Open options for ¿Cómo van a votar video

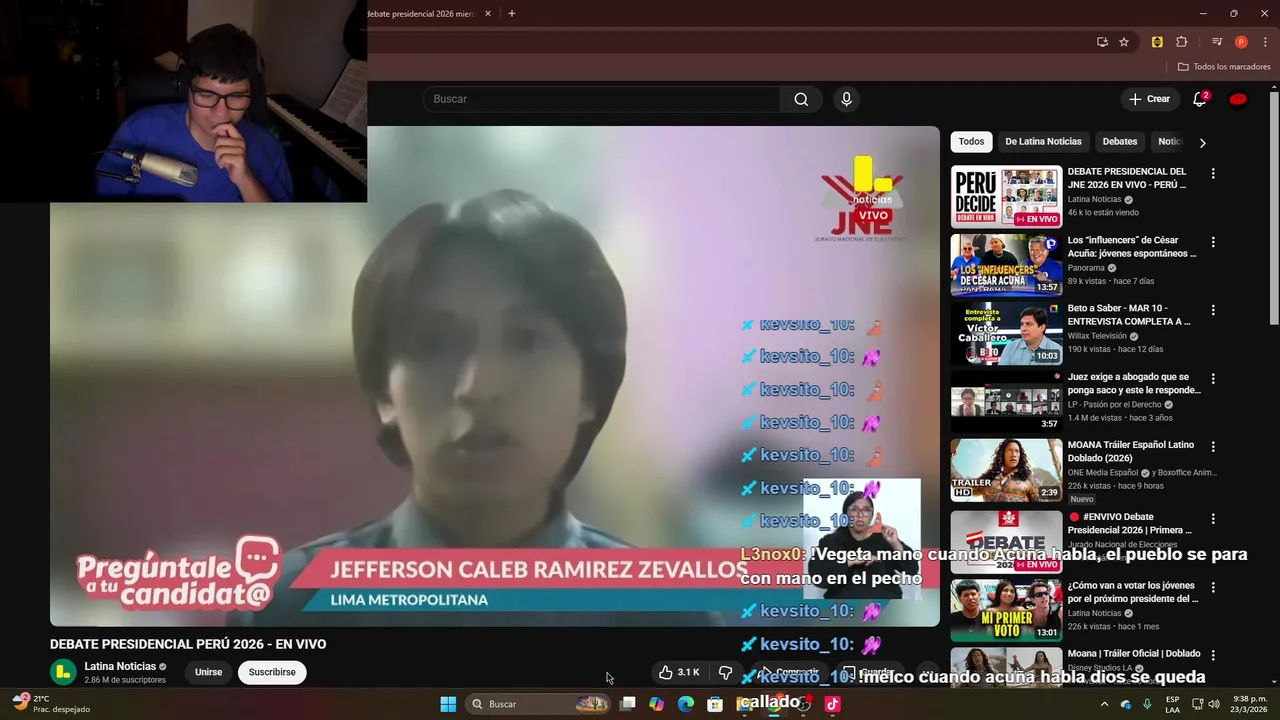pyautogui.click(x=1213, y=587)
